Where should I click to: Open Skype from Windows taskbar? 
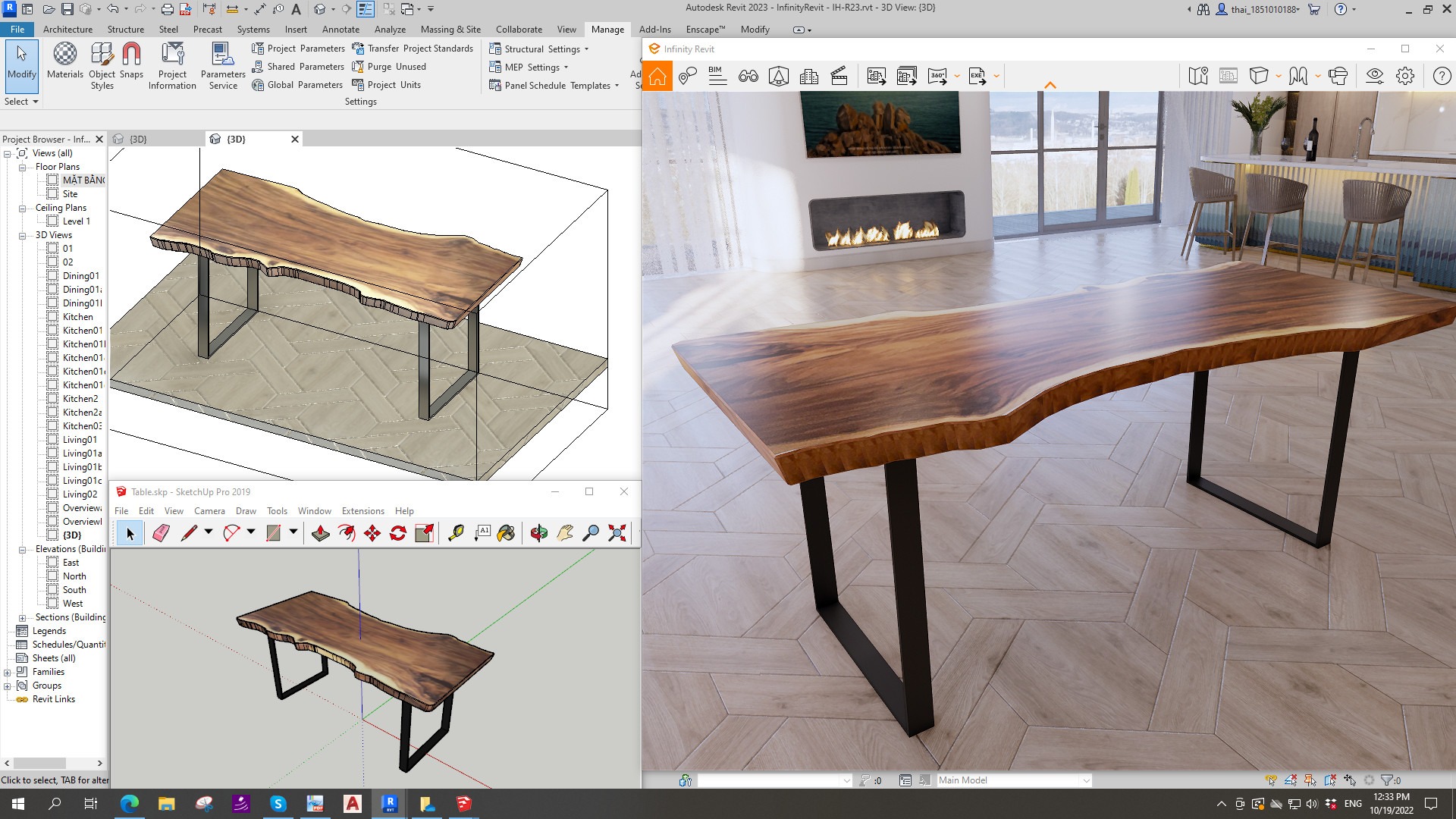coord(278,804)
